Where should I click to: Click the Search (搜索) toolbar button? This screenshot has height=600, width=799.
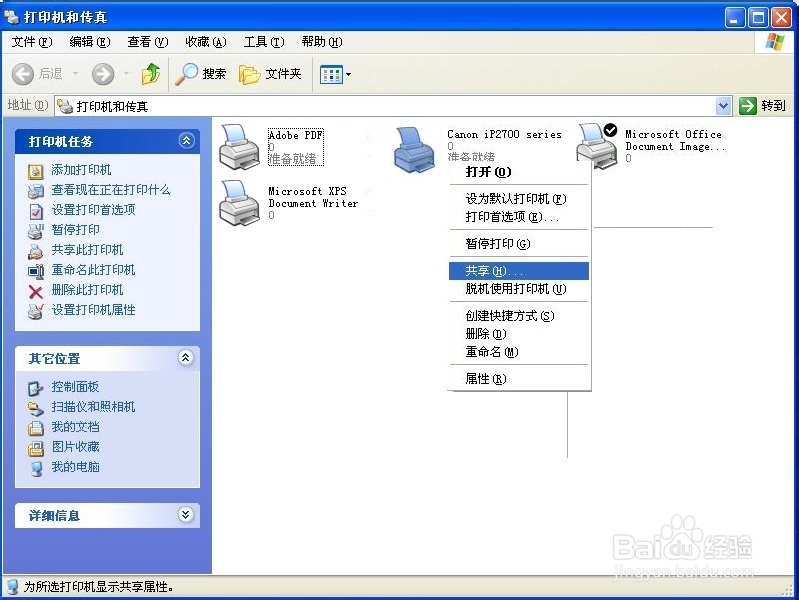coord(201,74)
